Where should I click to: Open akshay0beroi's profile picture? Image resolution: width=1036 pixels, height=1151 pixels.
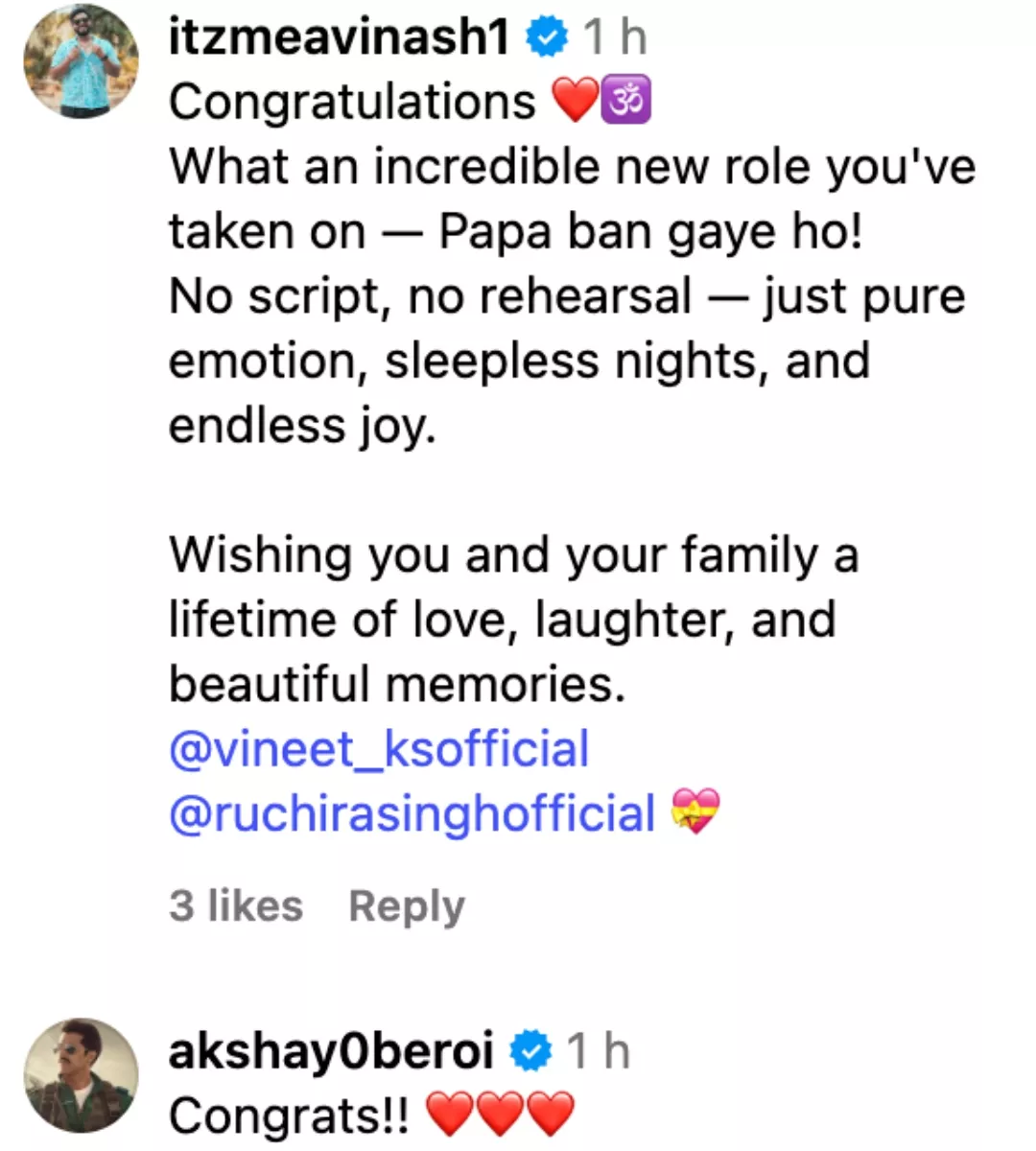(x=81, y=1075)
